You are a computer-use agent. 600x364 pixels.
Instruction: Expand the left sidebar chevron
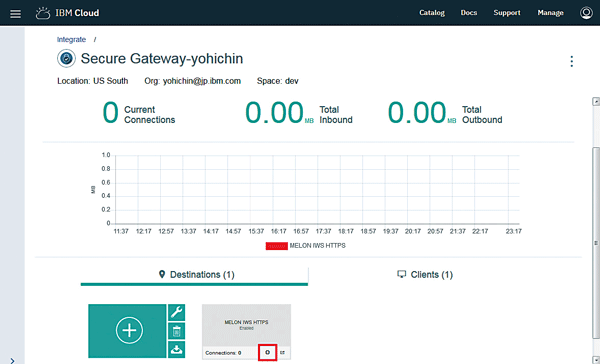pyautogui.click(x=12, y=360)
